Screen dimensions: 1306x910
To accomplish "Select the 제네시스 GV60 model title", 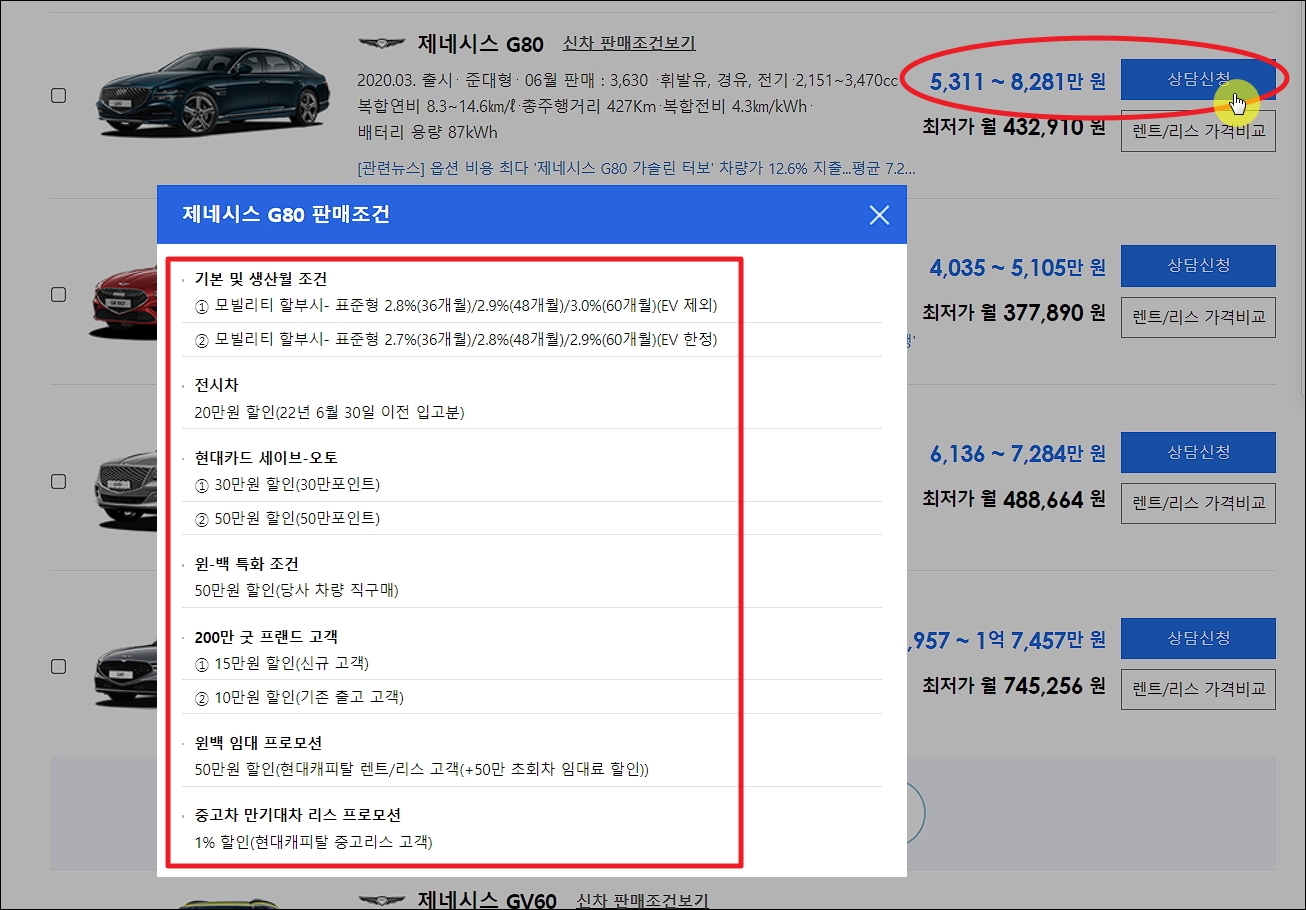I will click(x=487, y=900).
